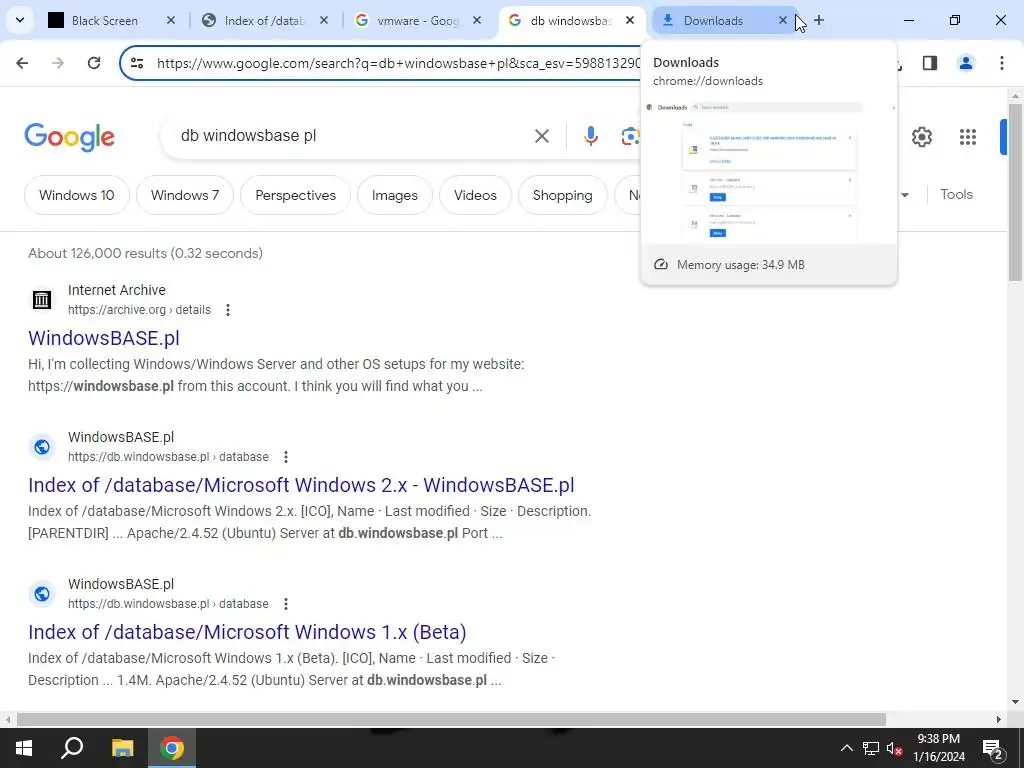Go to Google homepage via logo
Screen dimensions: 1024x768
(69, 136)
